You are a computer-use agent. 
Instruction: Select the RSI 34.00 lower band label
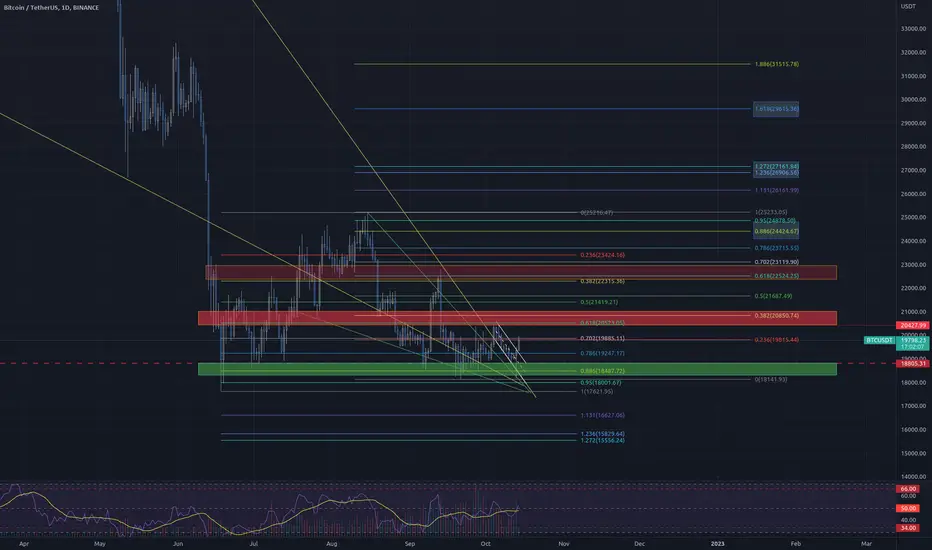[908, 528]
